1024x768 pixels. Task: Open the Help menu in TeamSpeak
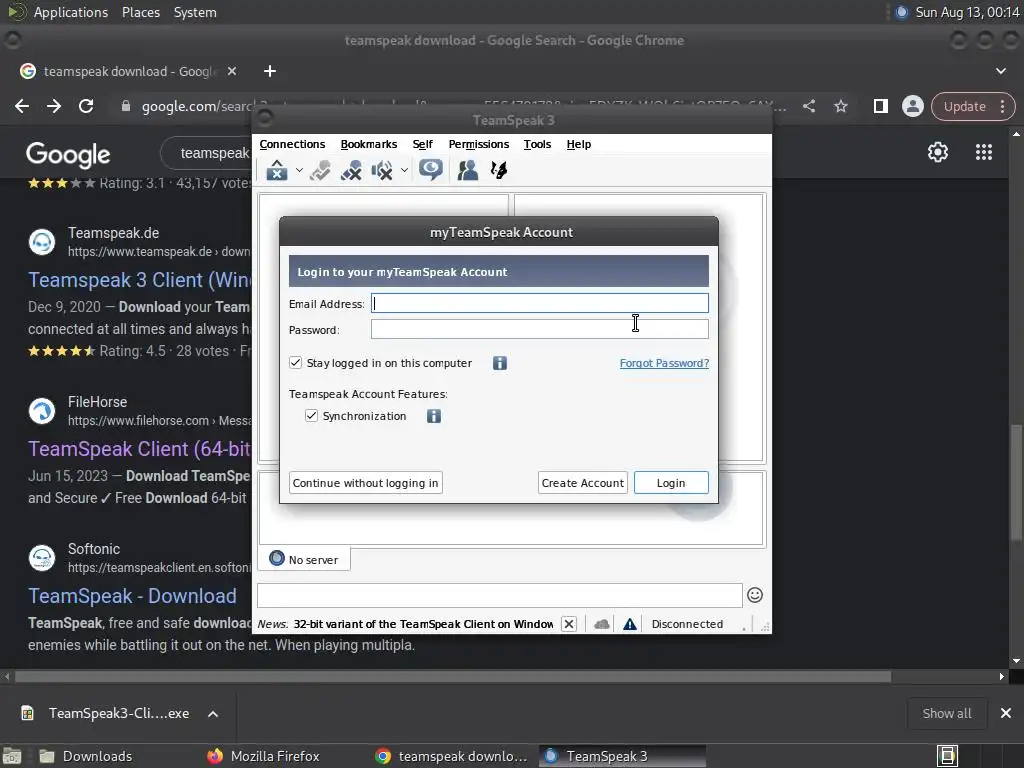(x=579, y=144)
